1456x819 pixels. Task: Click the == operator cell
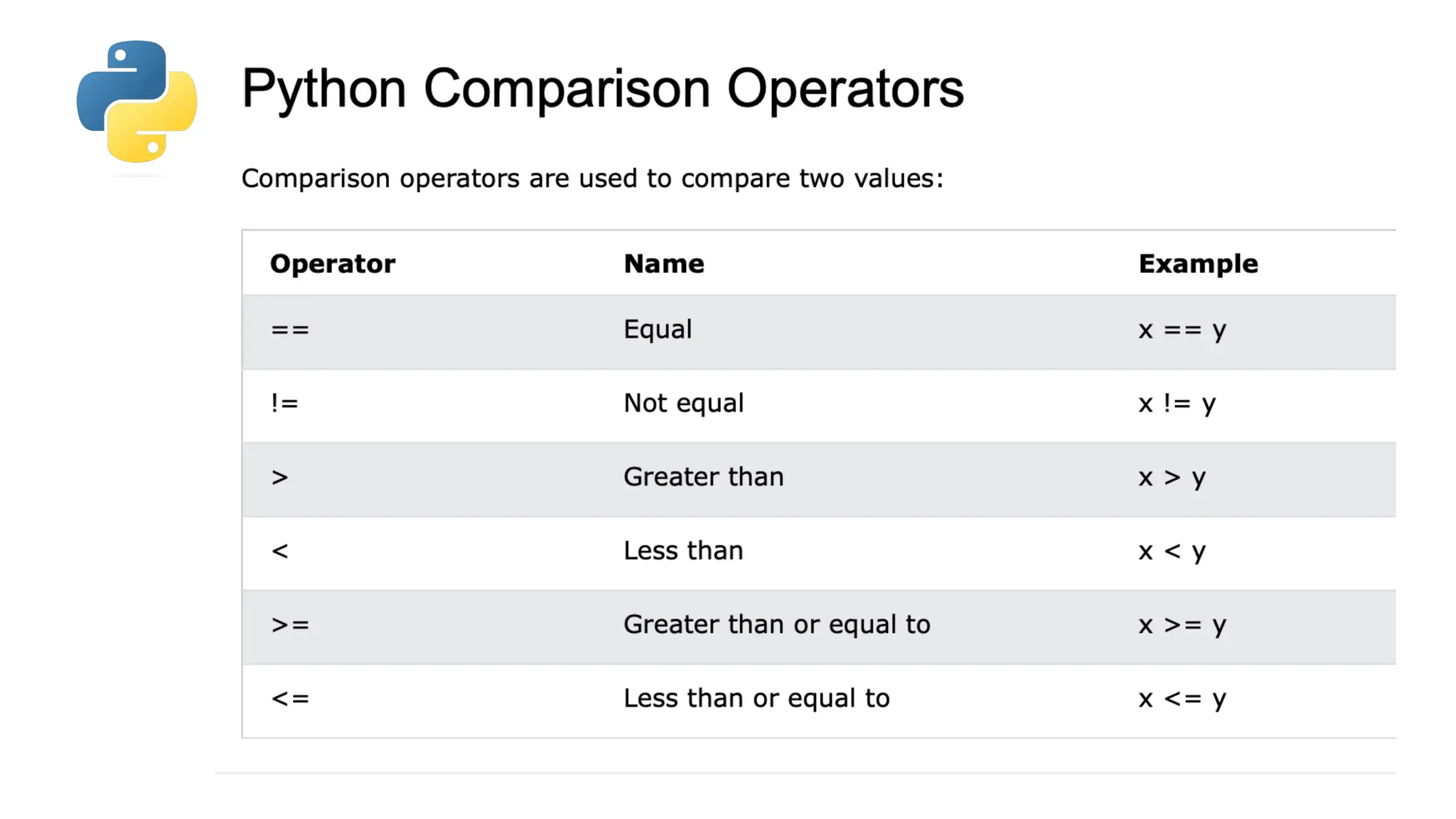point(290,330)
